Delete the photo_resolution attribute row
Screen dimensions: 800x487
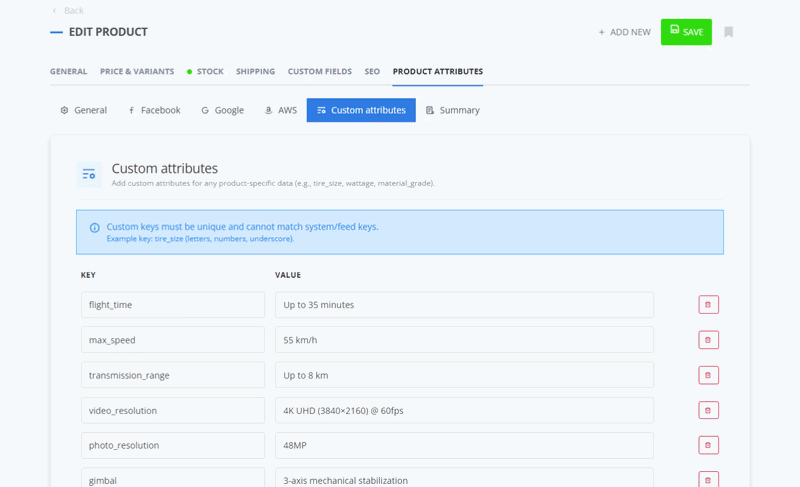(x=708, y=445)
